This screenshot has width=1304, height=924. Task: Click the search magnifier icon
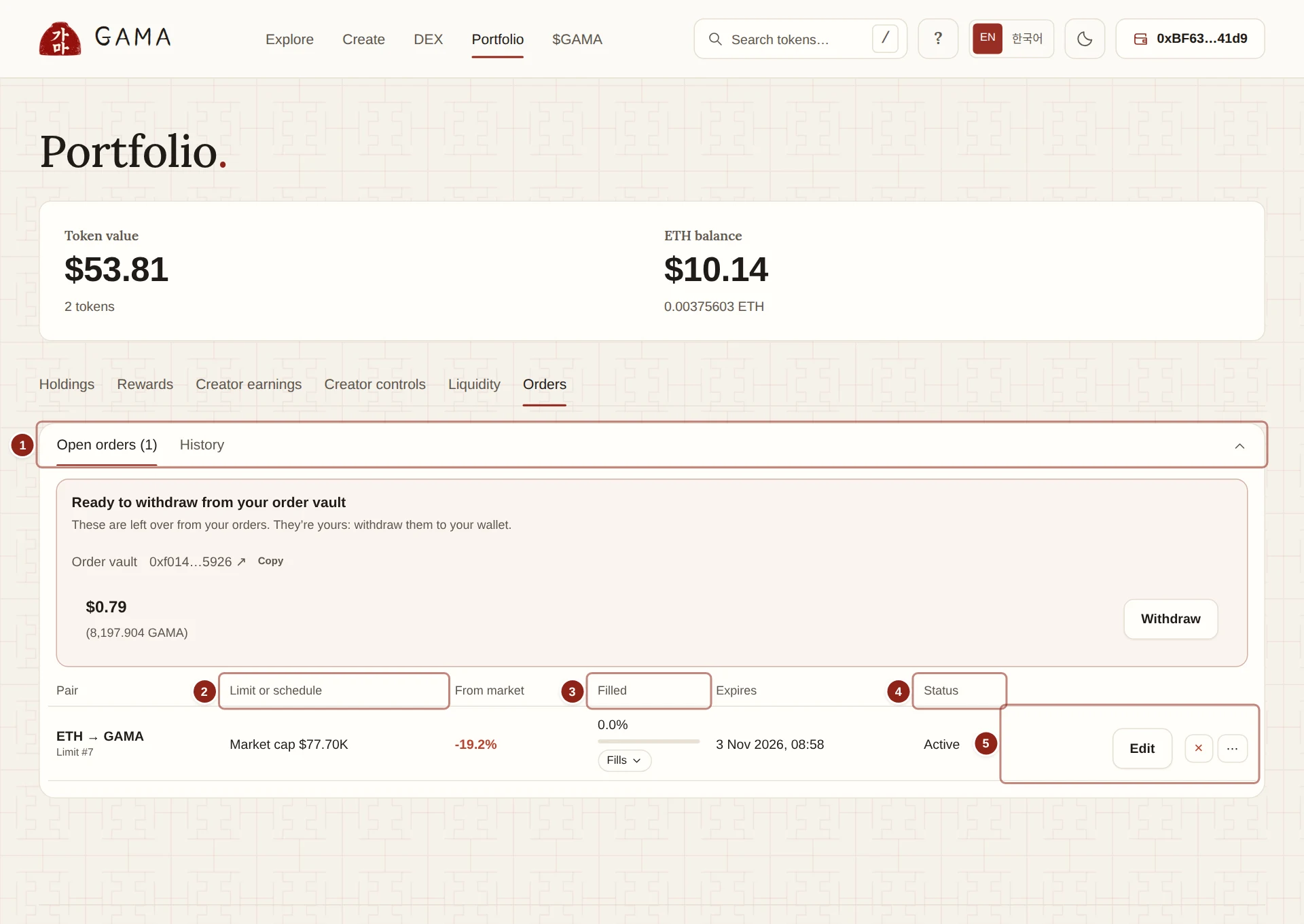click(715, 39)
